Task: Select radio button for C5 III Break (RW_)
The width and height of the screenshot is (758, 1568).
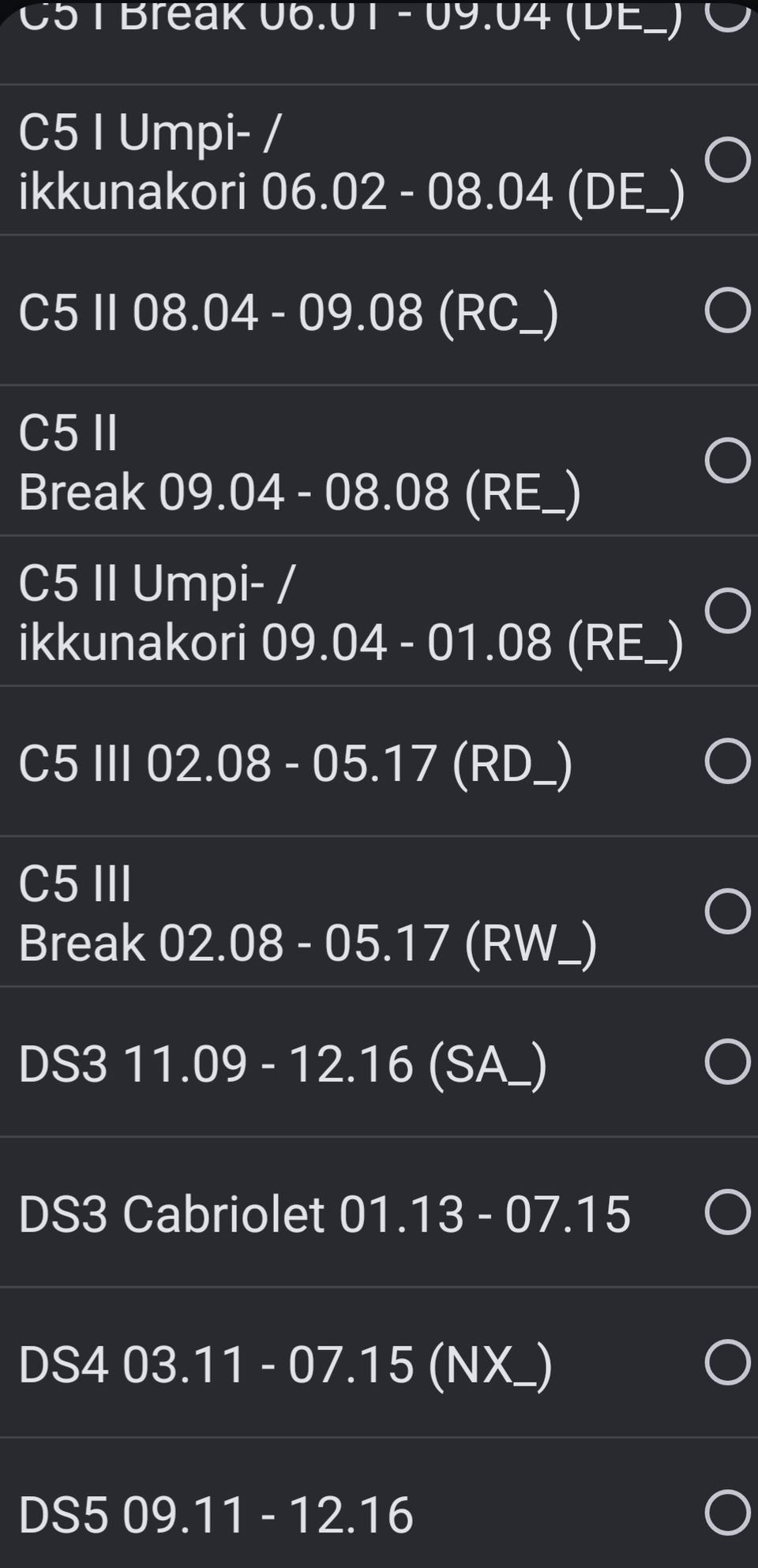Action: coord(727,911)
